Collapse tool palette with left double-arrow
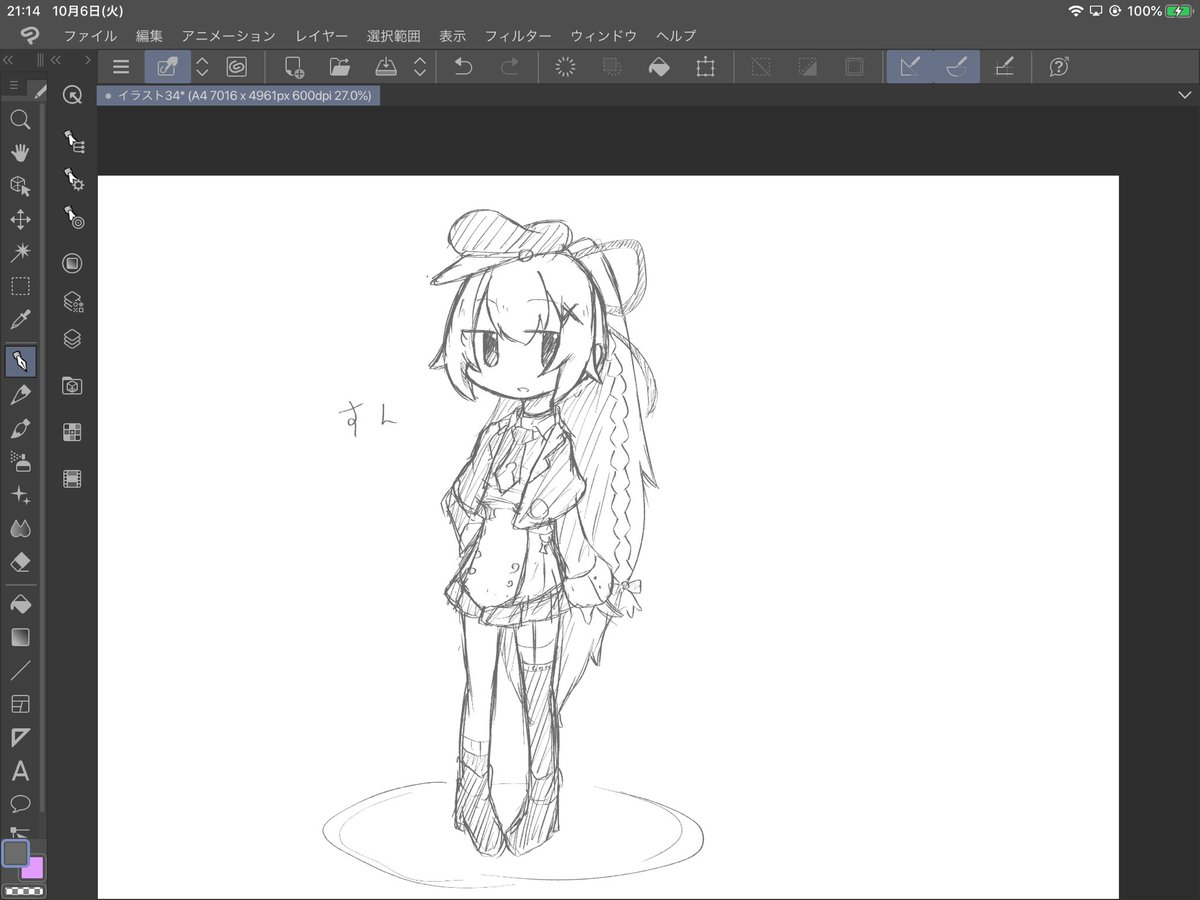1200x900 pixels. click(9, 61)
